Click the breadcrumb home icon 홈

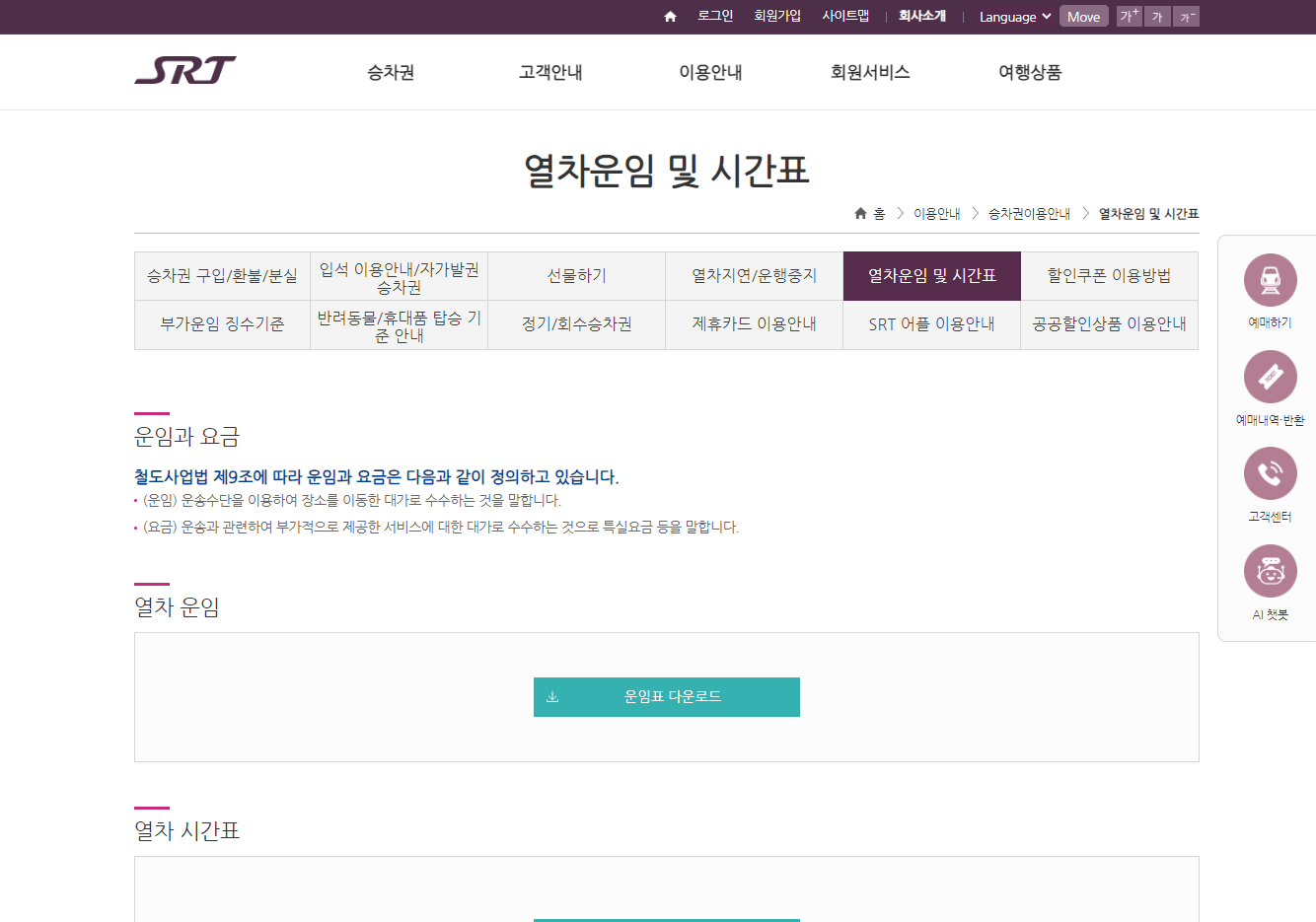[869, 213]
